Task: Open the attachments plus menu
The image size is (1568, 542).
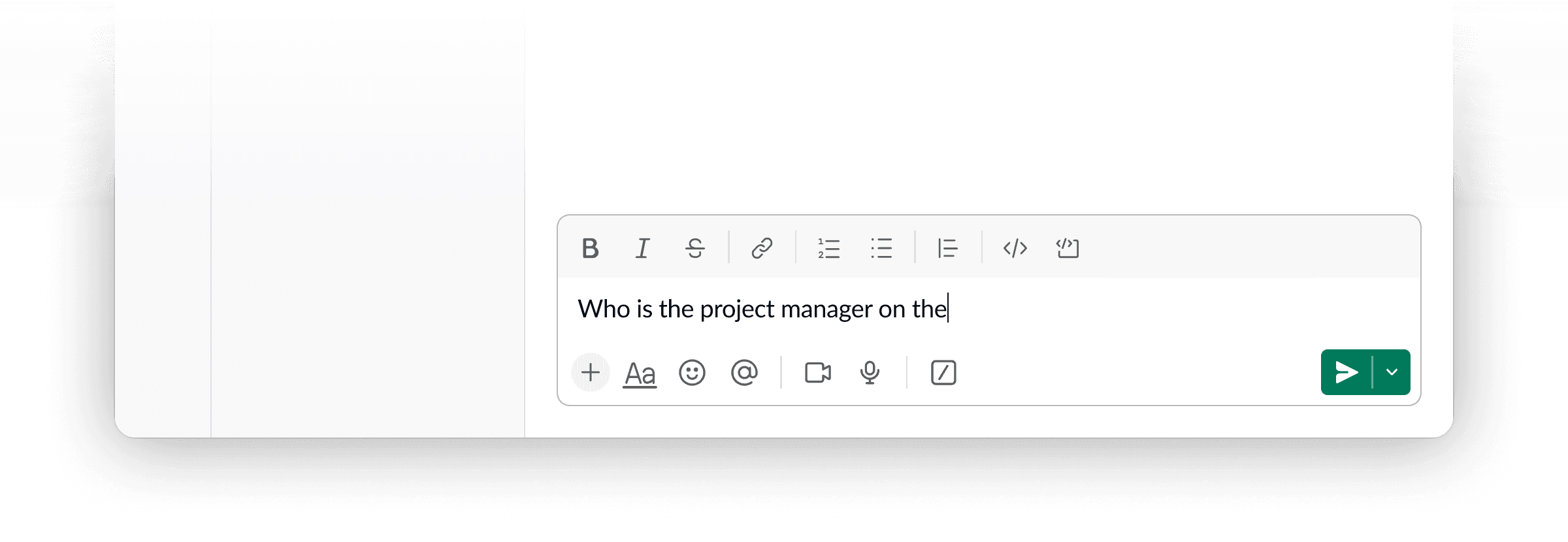Action: click(589, 373)
